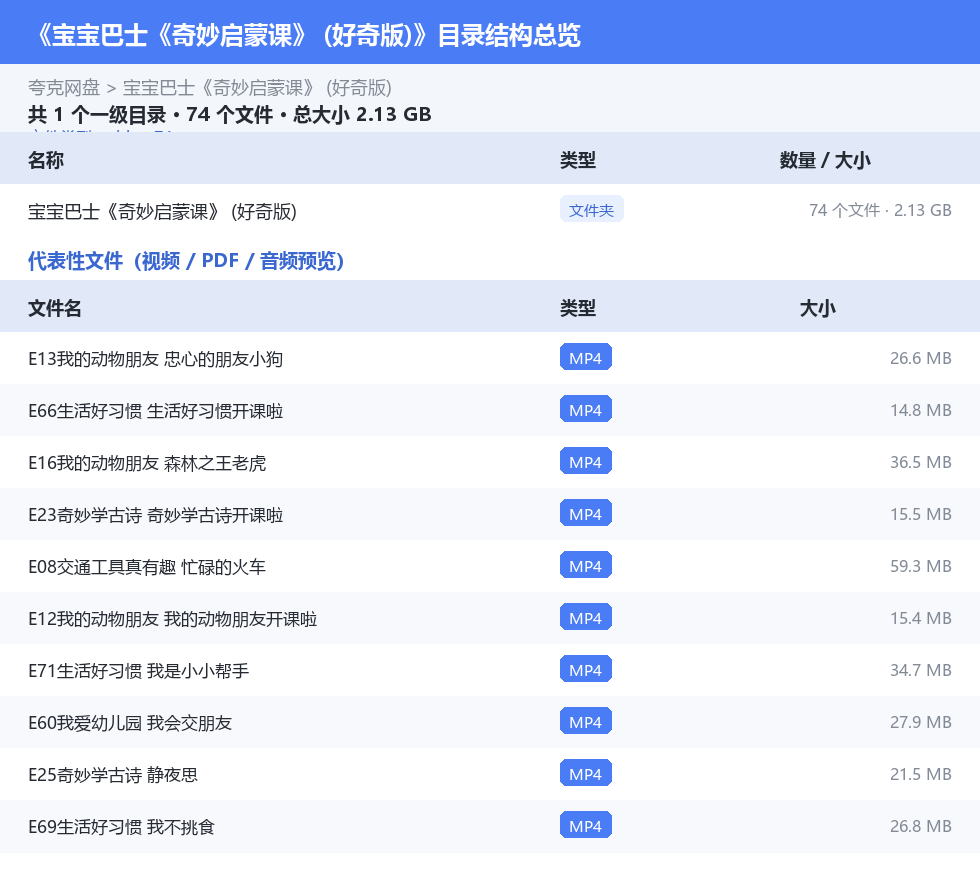
Task: Click MP4 badge for E71 row
Action: pos(586,669)
